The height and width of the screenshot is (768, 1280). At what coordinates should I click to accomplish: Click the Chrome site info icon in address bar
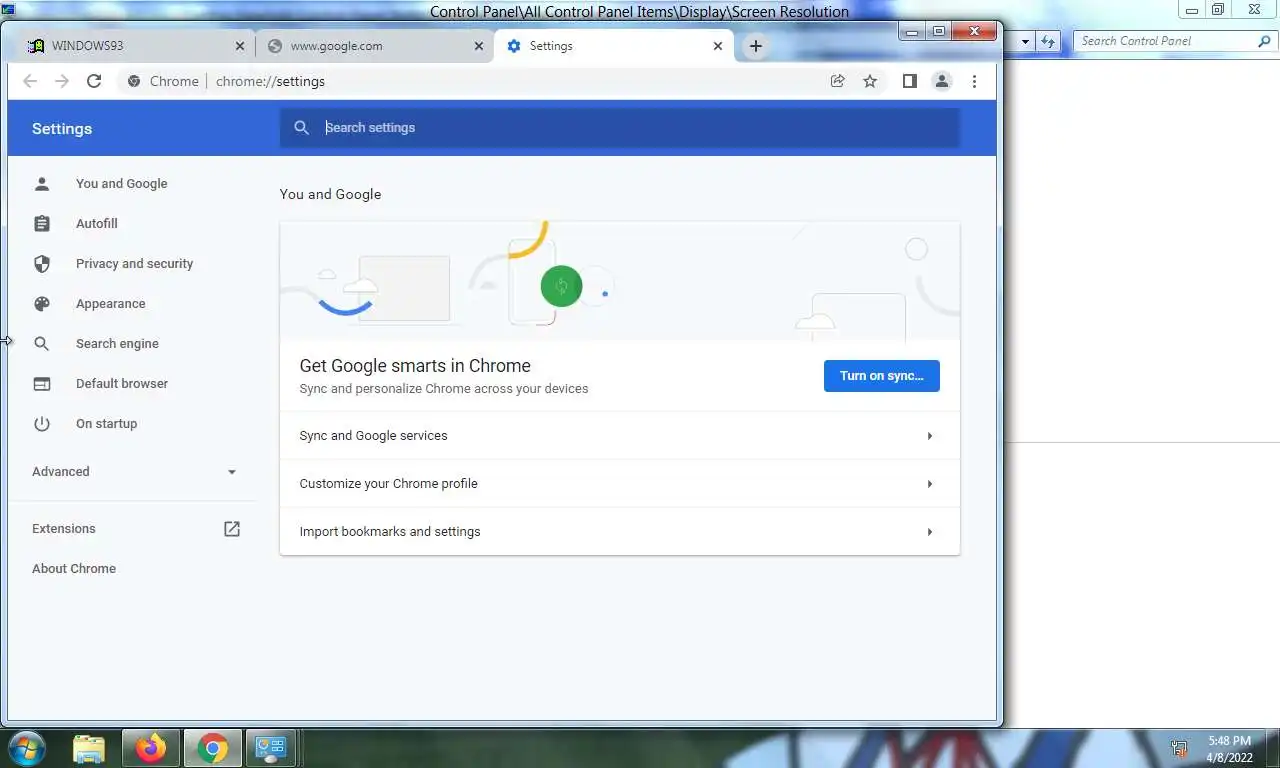click(134, 81)
